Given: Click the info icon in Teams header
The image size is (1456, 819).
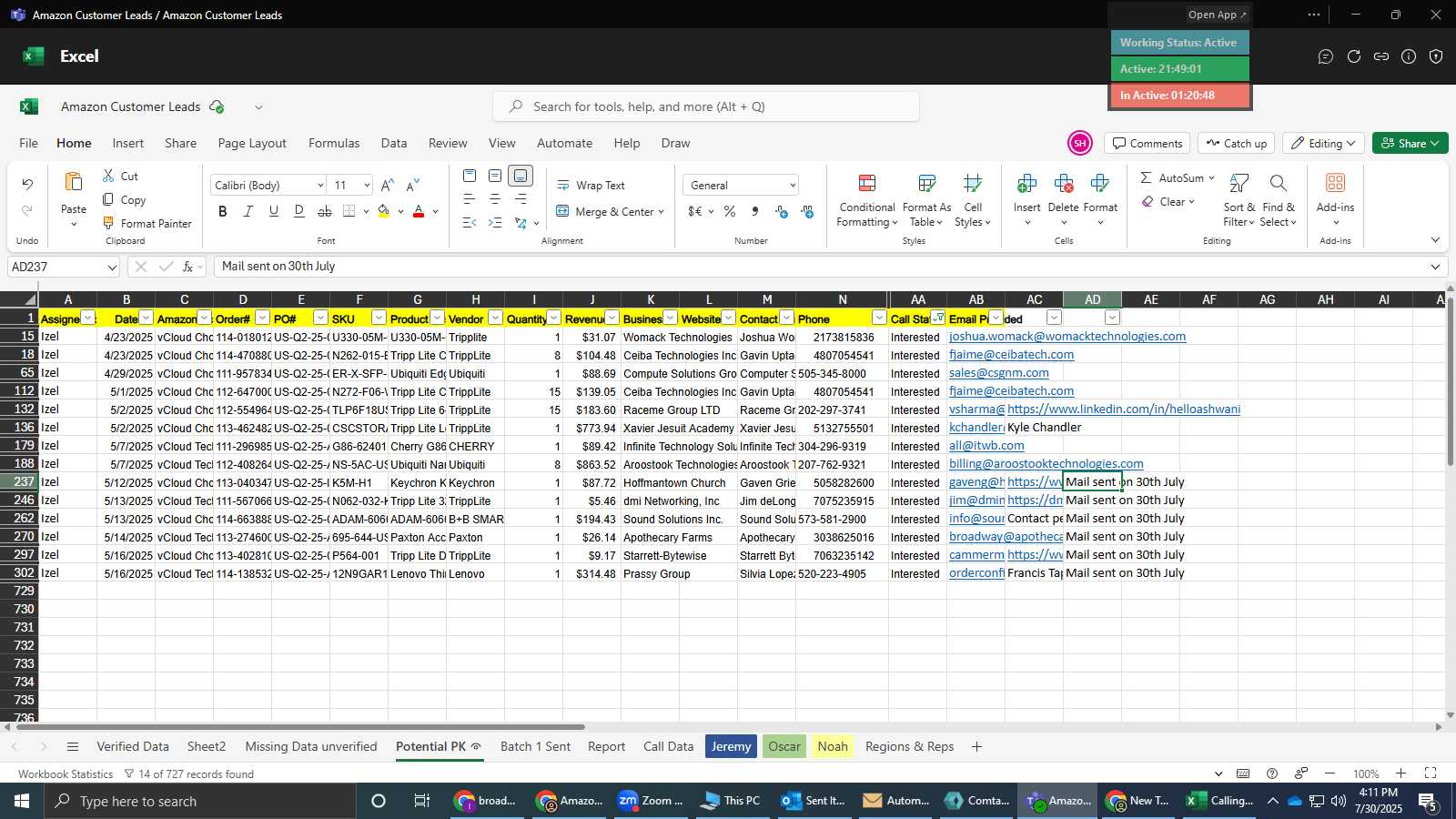Looking at the screenshot, I should pos(1409,56).
